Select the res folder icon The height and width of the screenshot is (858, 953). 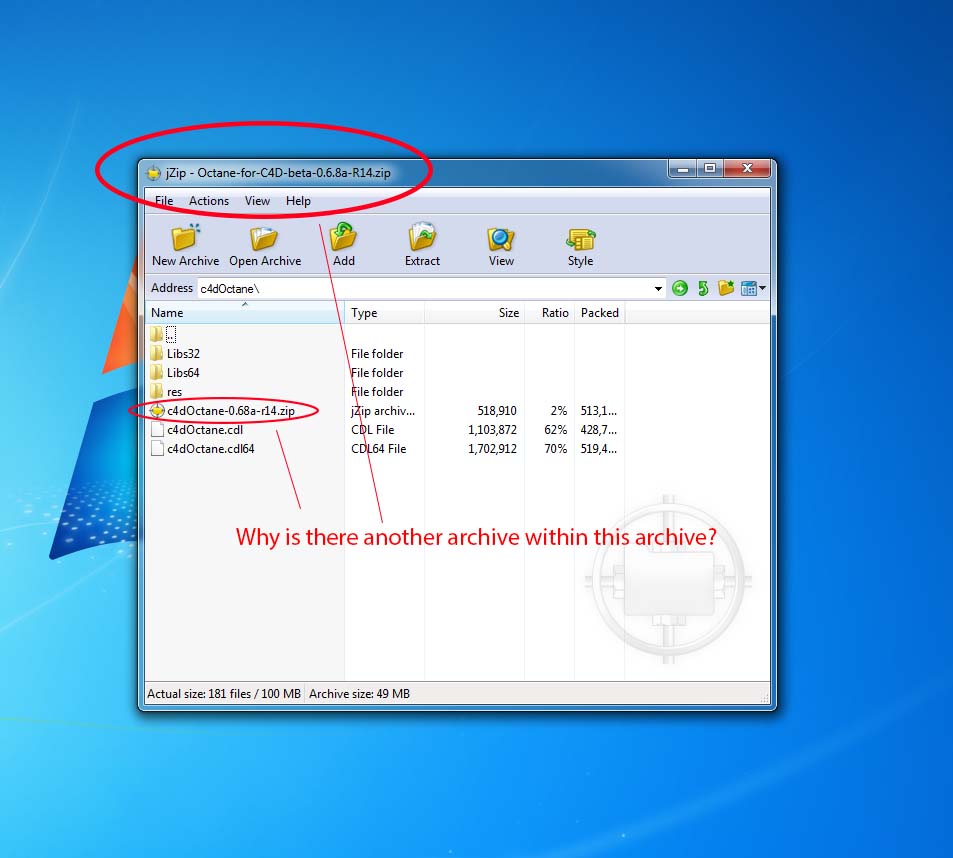157,391
